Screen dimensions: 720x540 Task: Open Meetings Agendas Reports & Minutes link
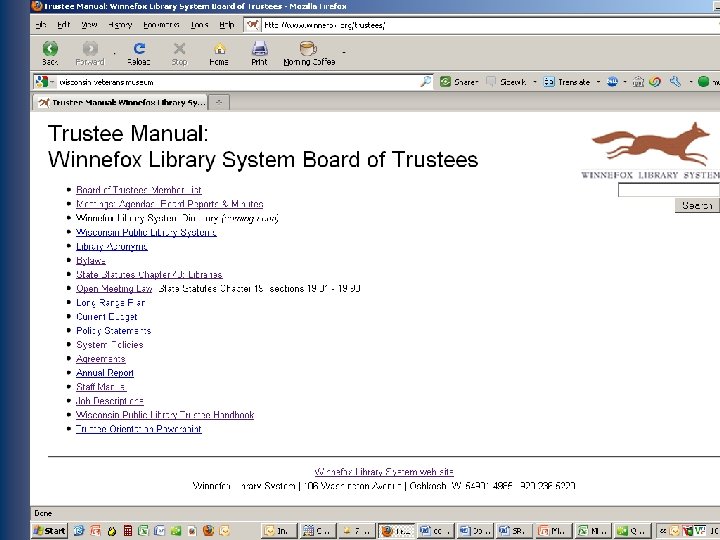[169, 204]
